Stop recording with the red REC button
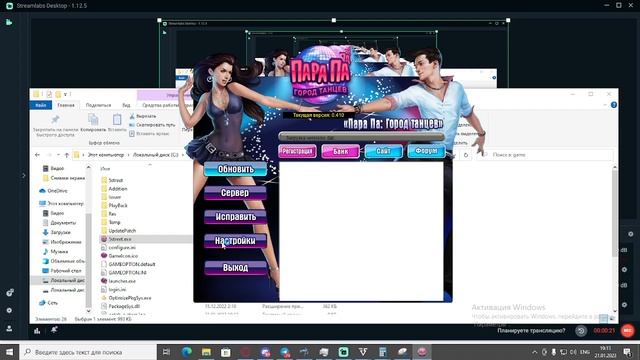The width and height of the screenshot is (640, 360). tap(627, 331)
